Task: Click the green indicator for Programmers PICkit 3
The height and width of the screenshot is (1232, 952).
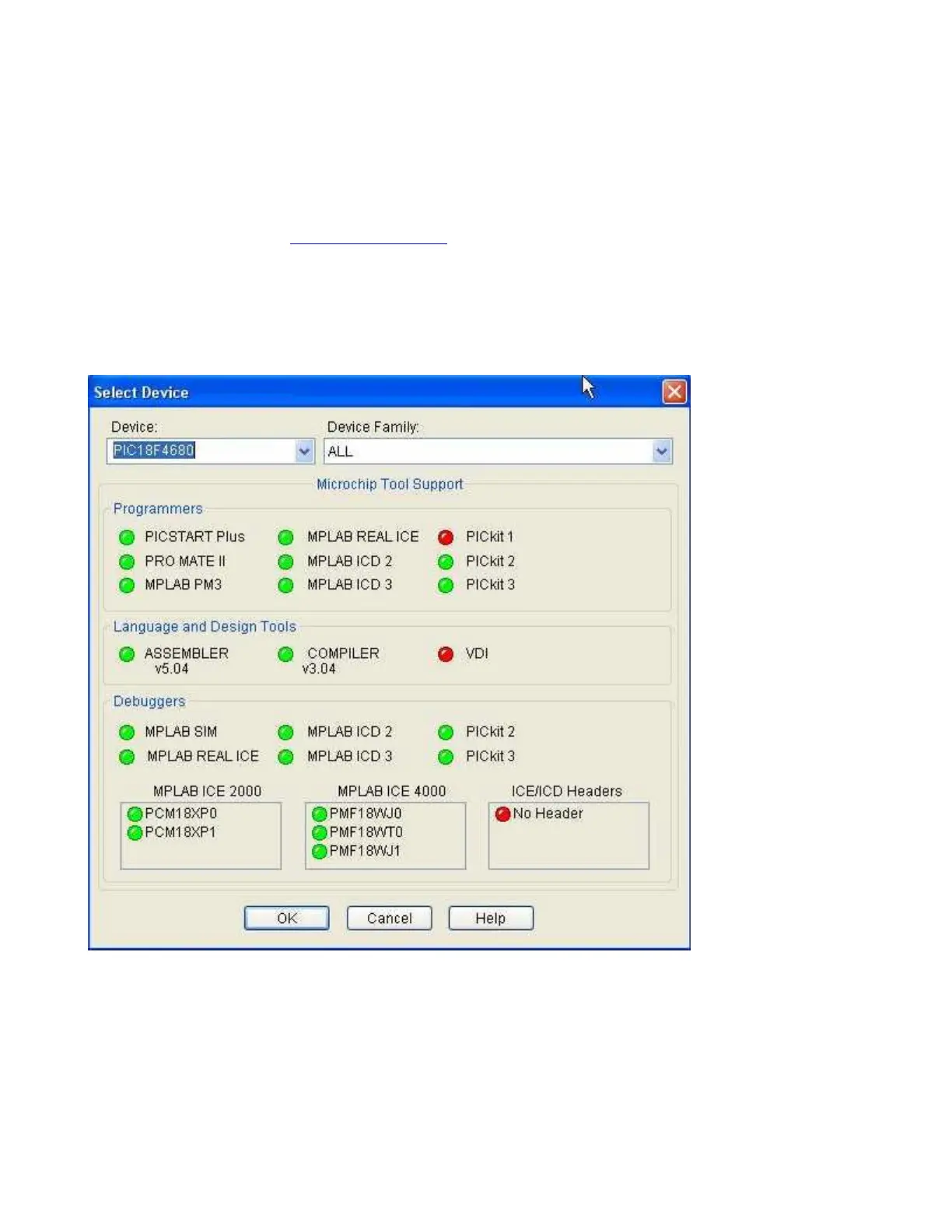Action: tap(446, 585)
